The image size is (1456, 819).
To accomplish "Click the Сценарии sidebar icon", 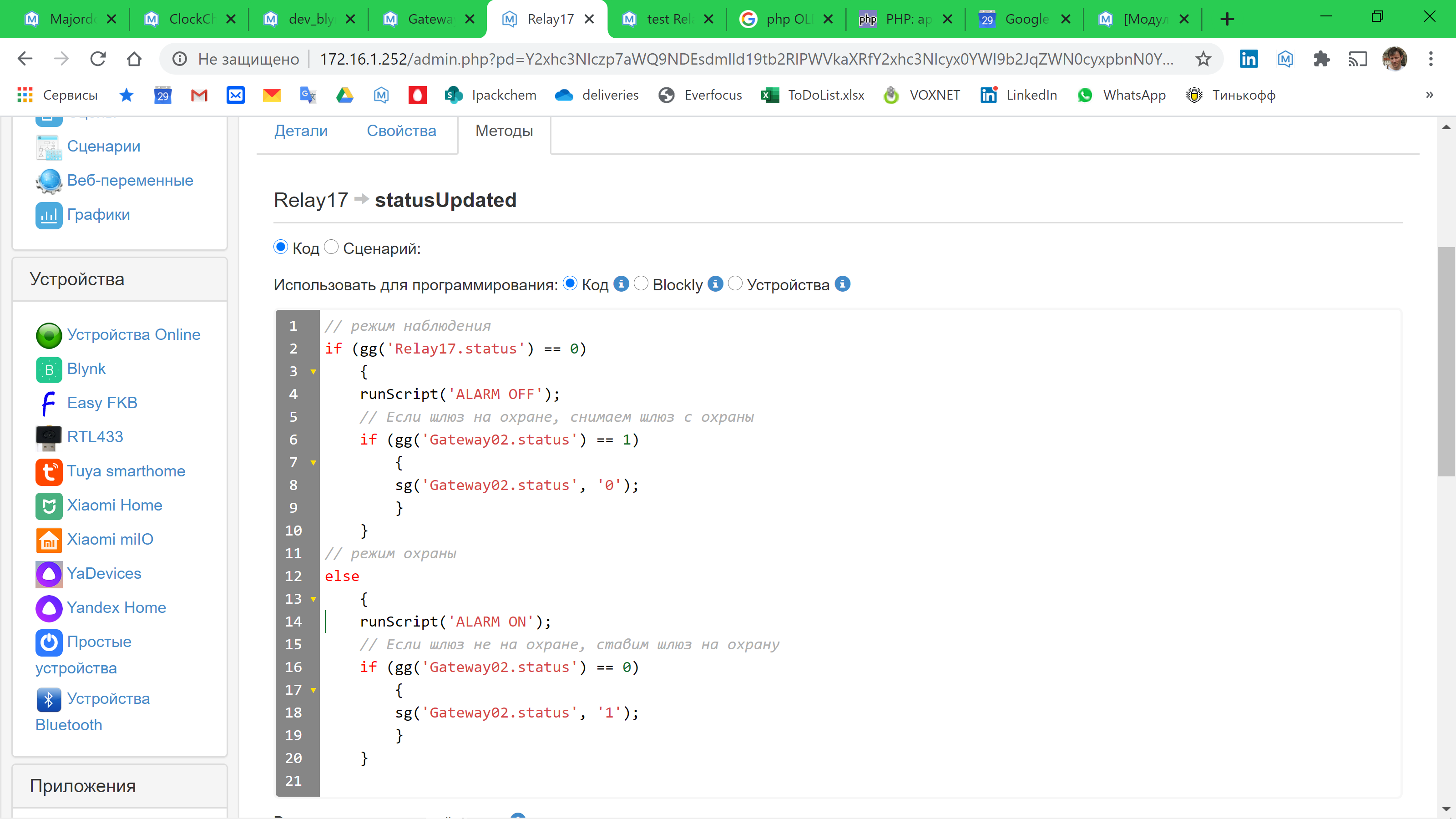I will pyautogui.click(x=48, y=146).
